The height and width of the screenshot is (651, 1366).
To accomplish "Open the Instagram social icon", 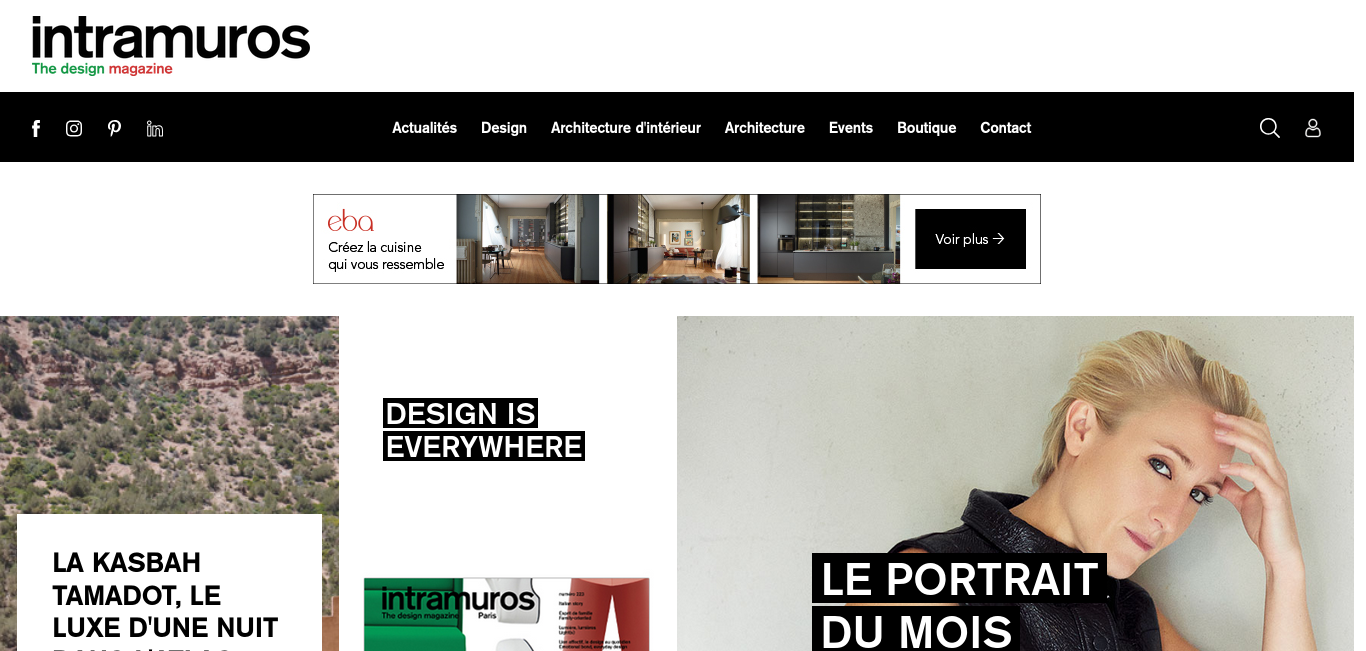I will click(74, 128).
